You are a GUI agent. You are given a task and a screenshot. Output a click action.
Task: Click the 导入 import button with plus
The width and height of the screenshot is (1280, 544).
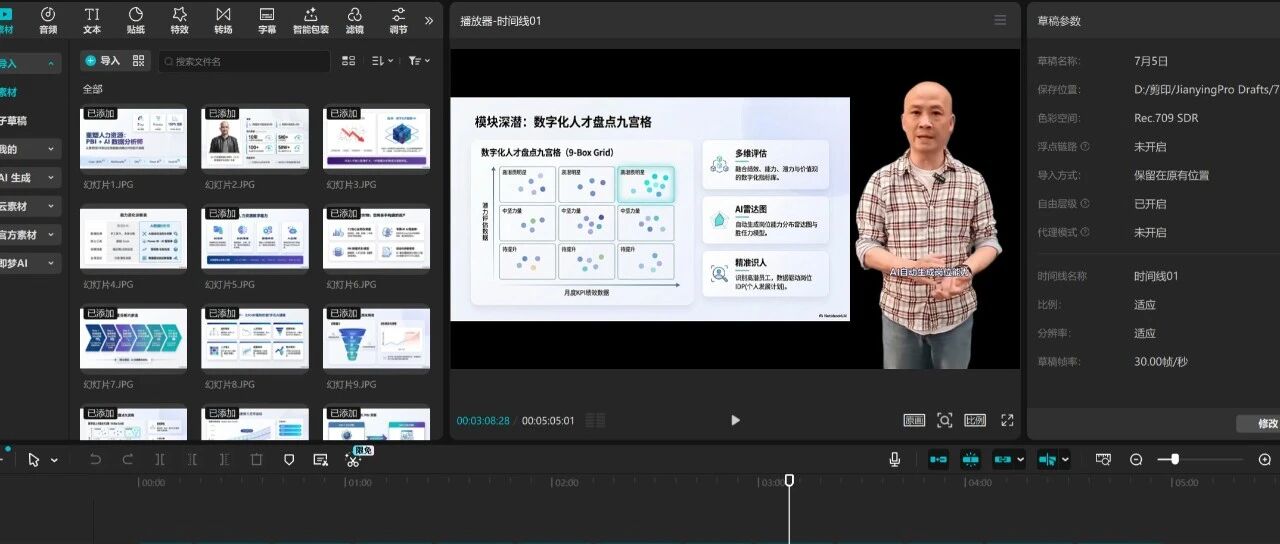pos(102,61)
